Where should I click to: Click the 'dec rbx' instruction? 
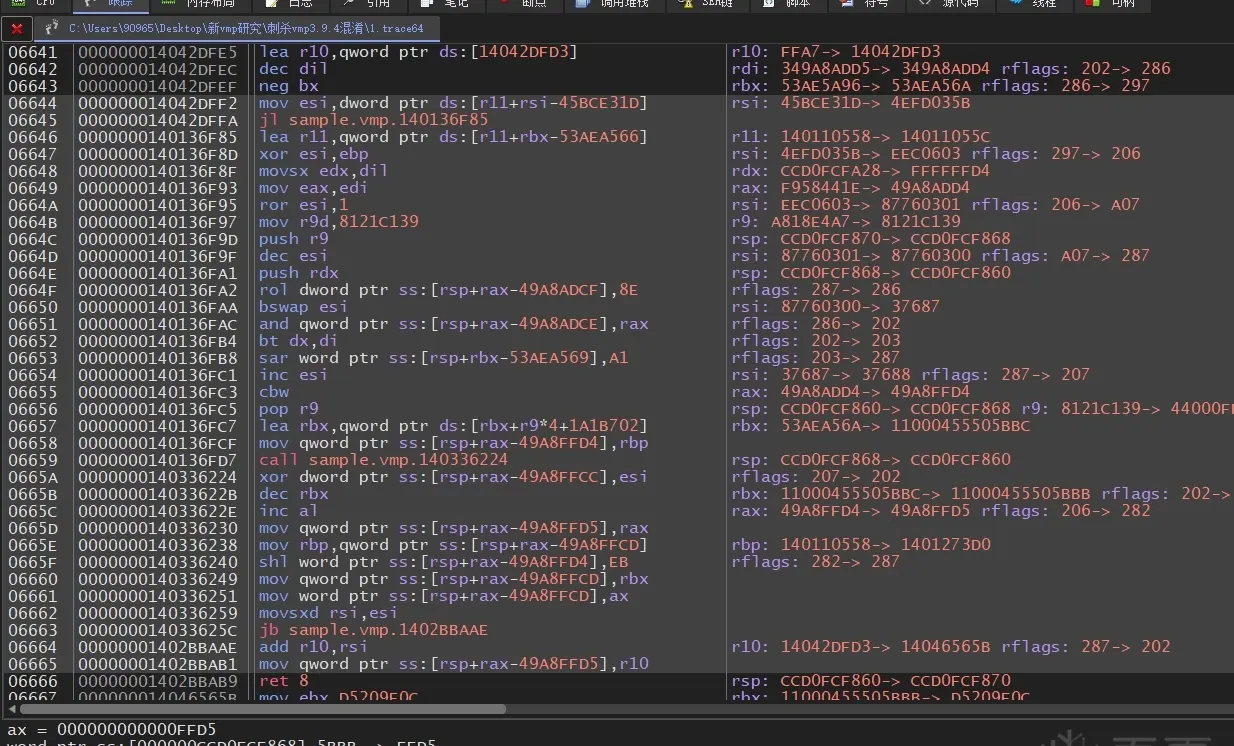(x=294, y=494)
